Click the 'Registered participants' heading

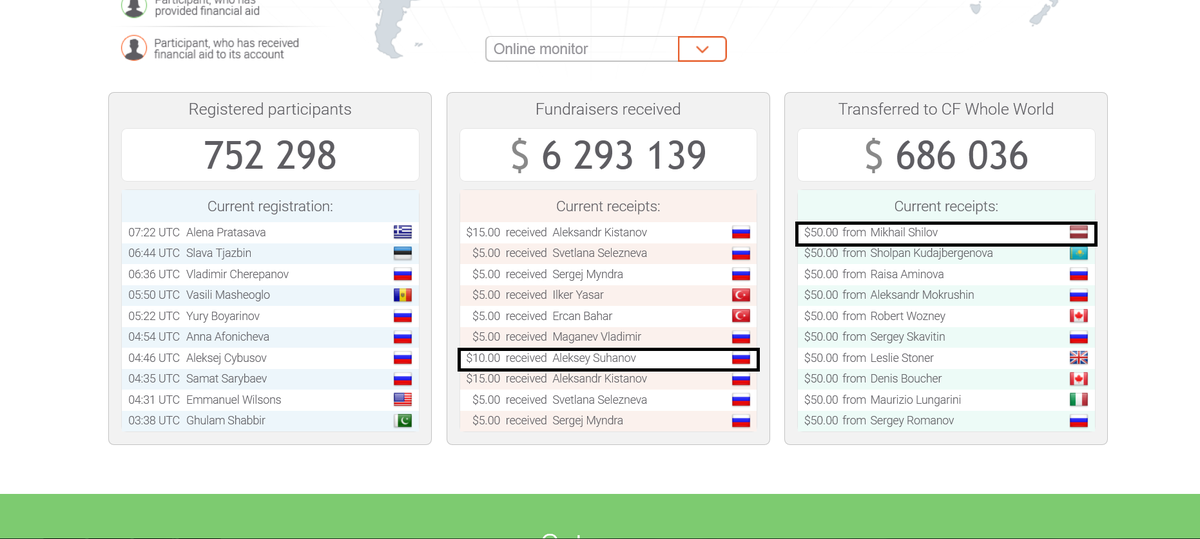click(270, 109)
